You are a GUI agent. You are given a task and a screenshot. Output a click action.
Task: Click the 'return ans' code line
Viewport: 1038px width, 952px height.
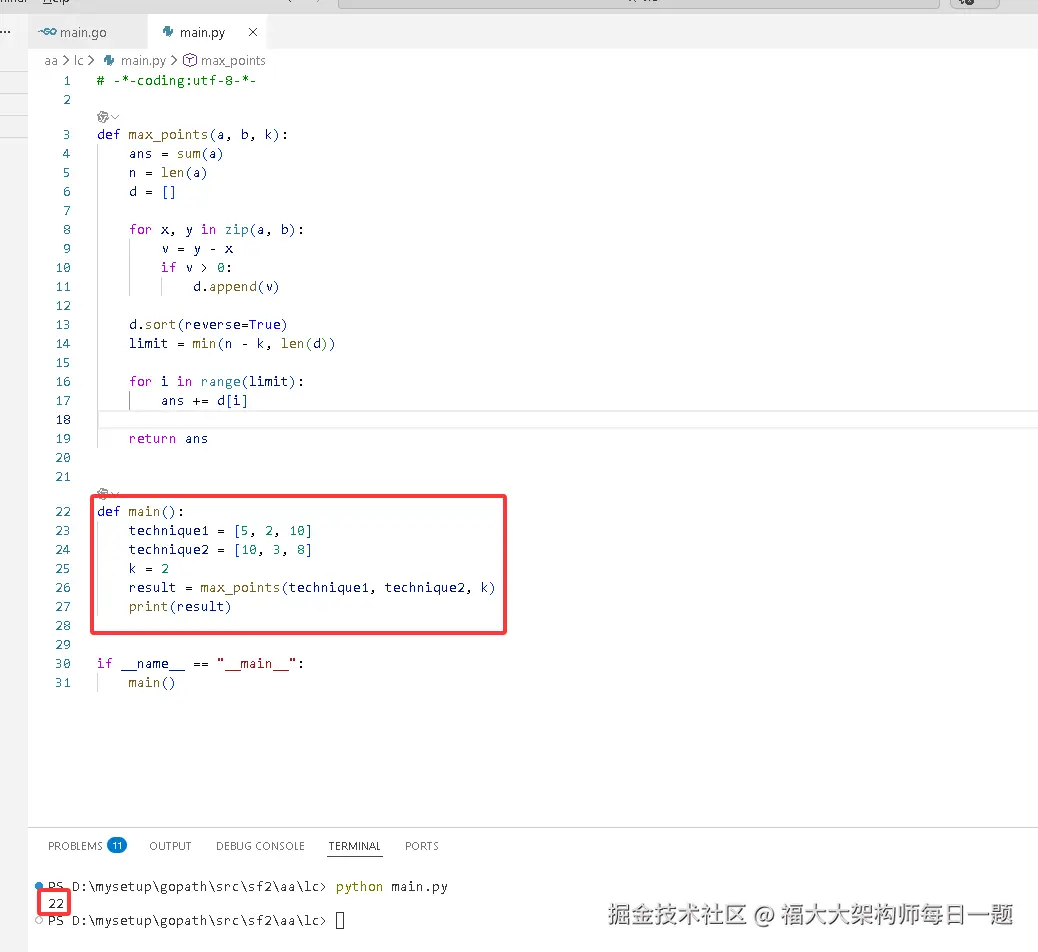168,439
